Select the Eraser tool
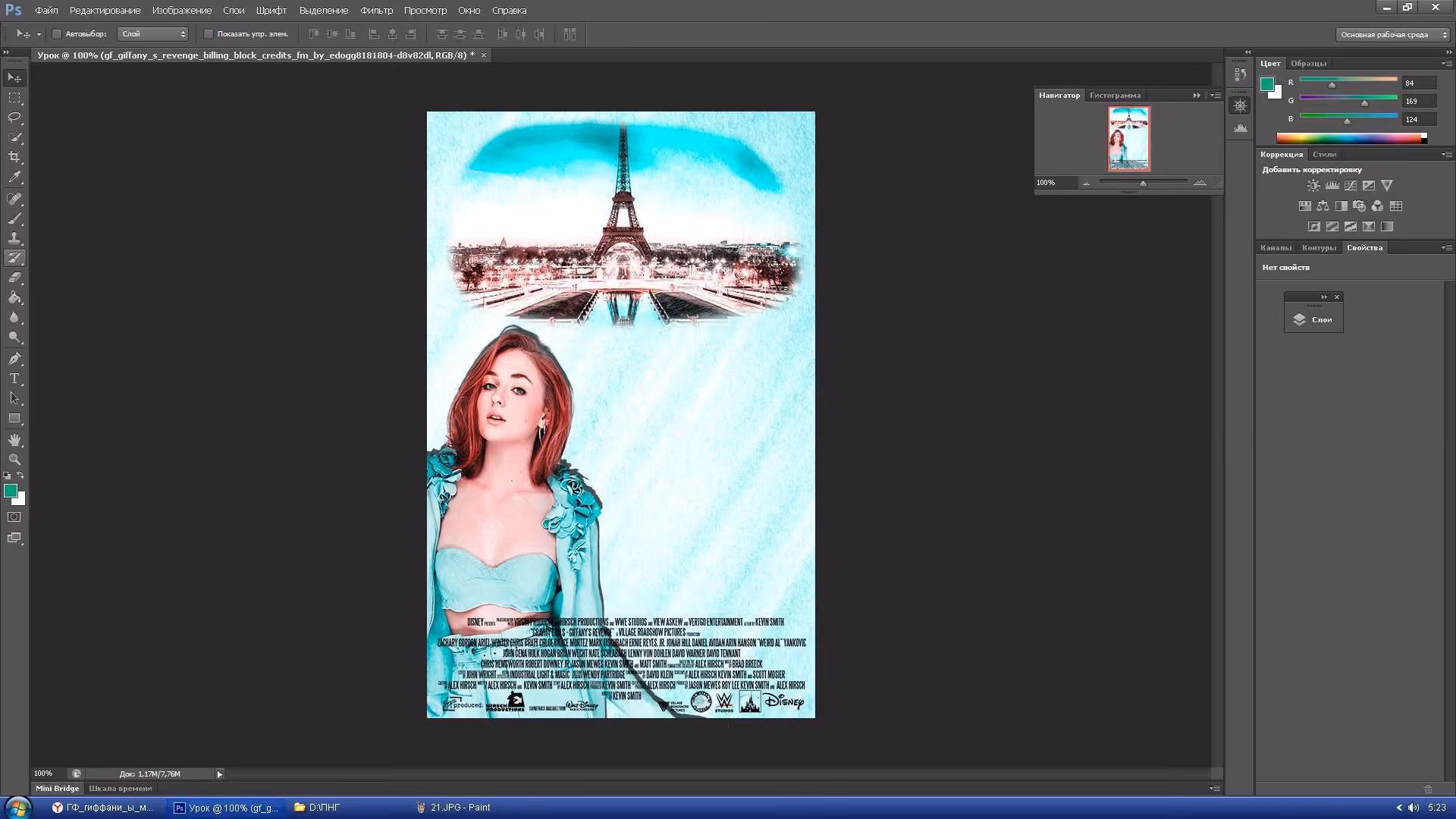The image size is (1456, 819). [x=14, y=278]
